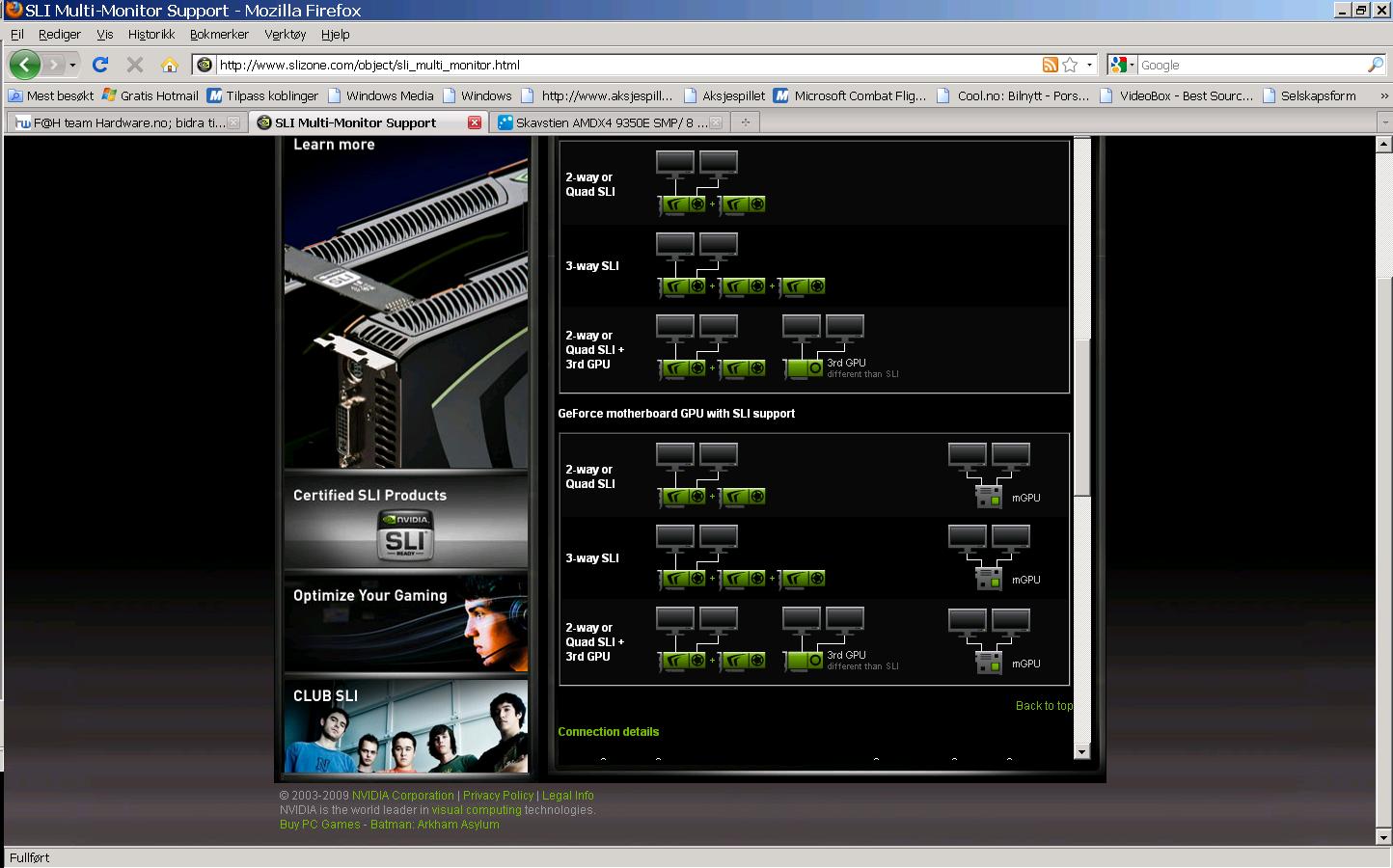Show more bookmarks with the chevron
The width and height of the screenshot is (1393, 868).
[1384, 95]
